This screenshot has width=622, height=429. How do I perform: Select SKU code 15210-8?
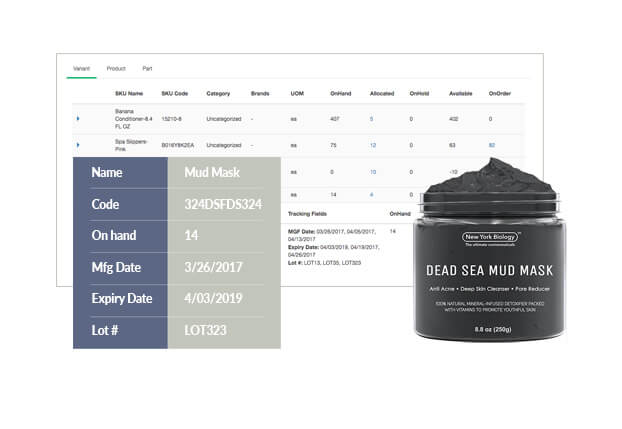pos(171,119)
